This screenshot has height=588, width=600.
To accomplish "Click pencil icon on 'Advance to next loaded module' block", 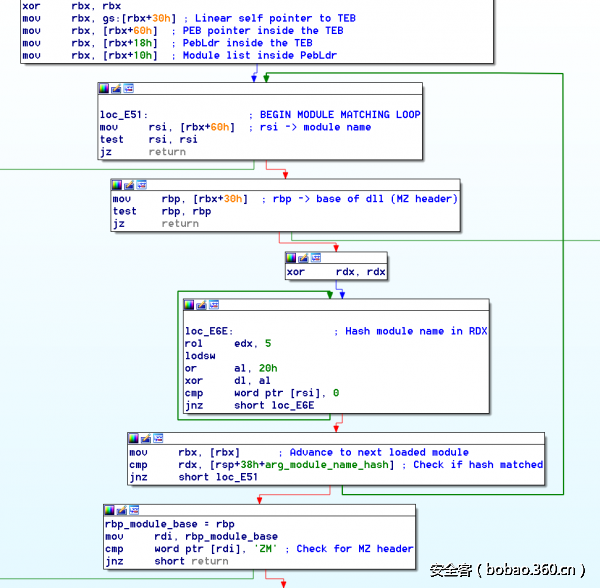I will click(146, 438).
